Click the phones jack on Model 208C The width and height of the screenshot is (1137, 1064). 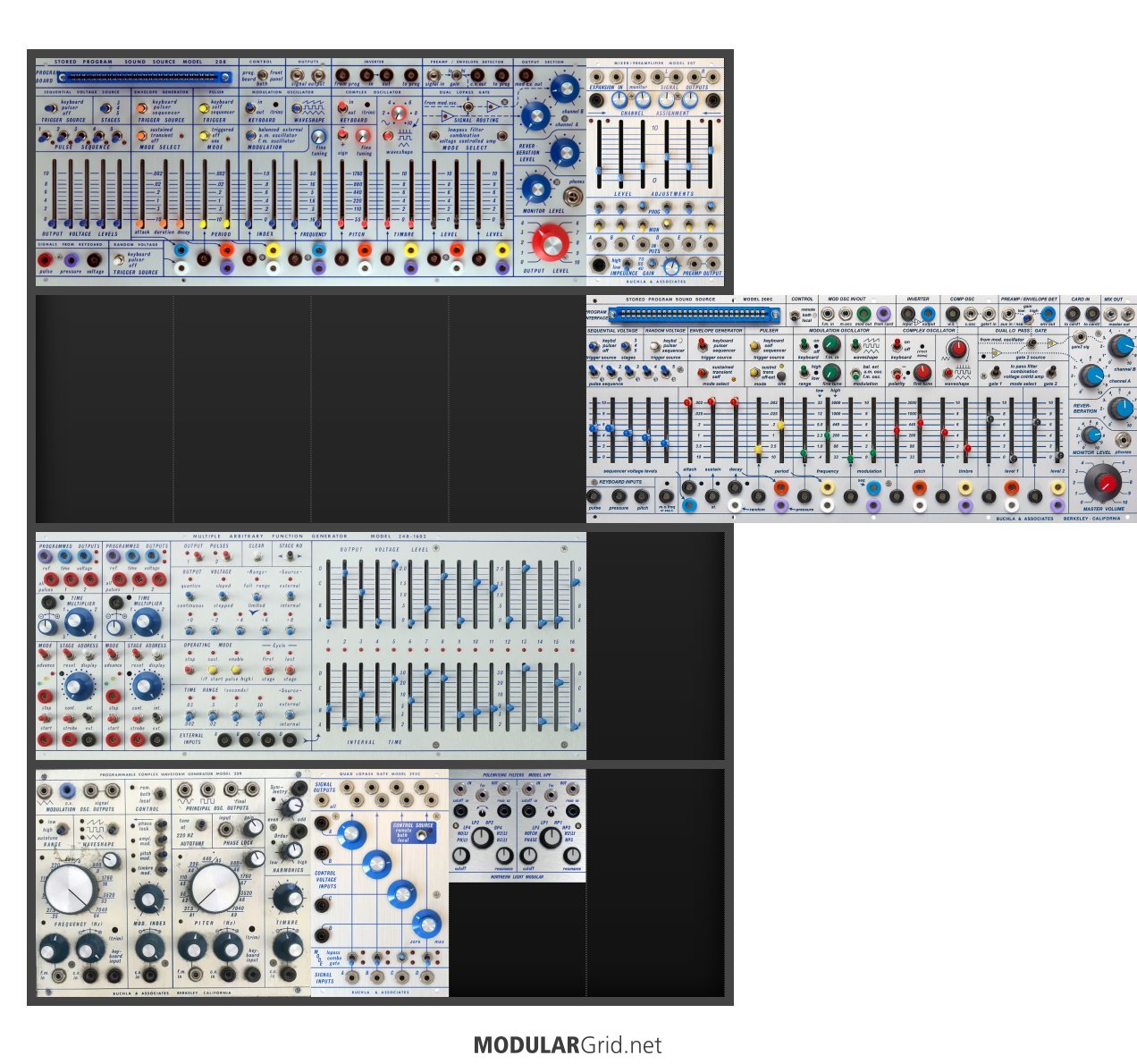coord(1124,439)
